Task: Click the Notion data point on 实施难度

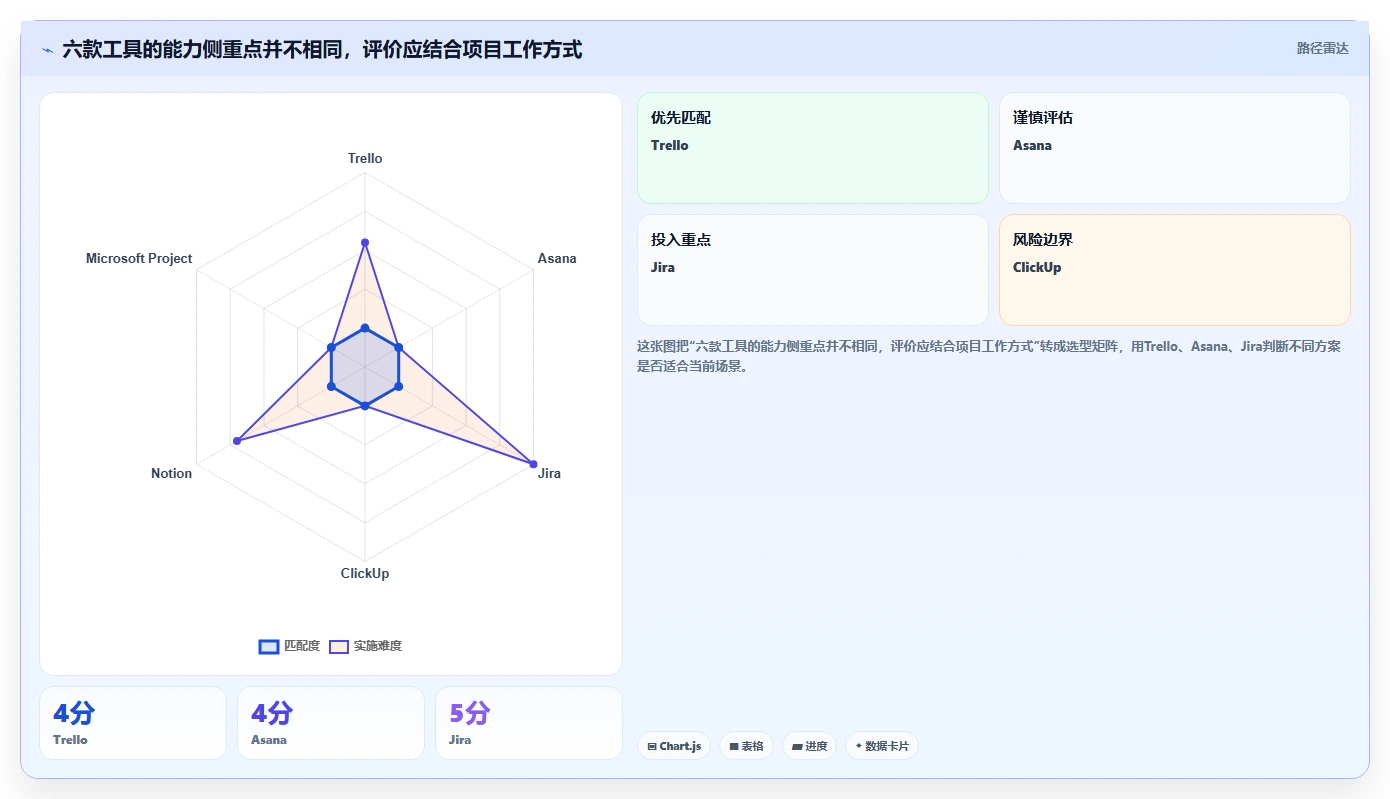Action: (237, 441)
